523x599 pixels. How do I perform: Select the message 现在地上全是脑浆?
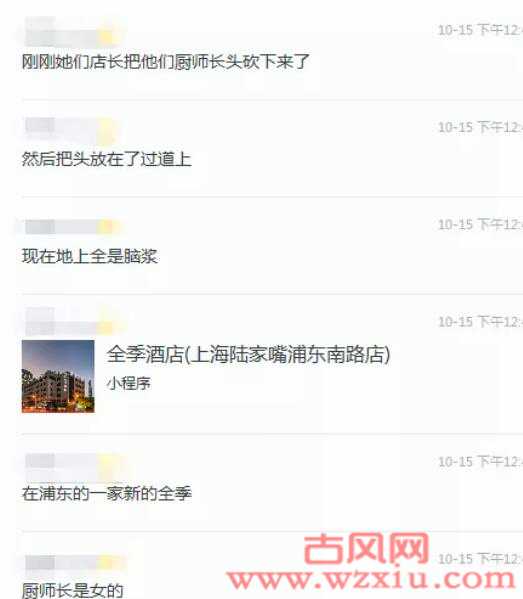point(90,256)
